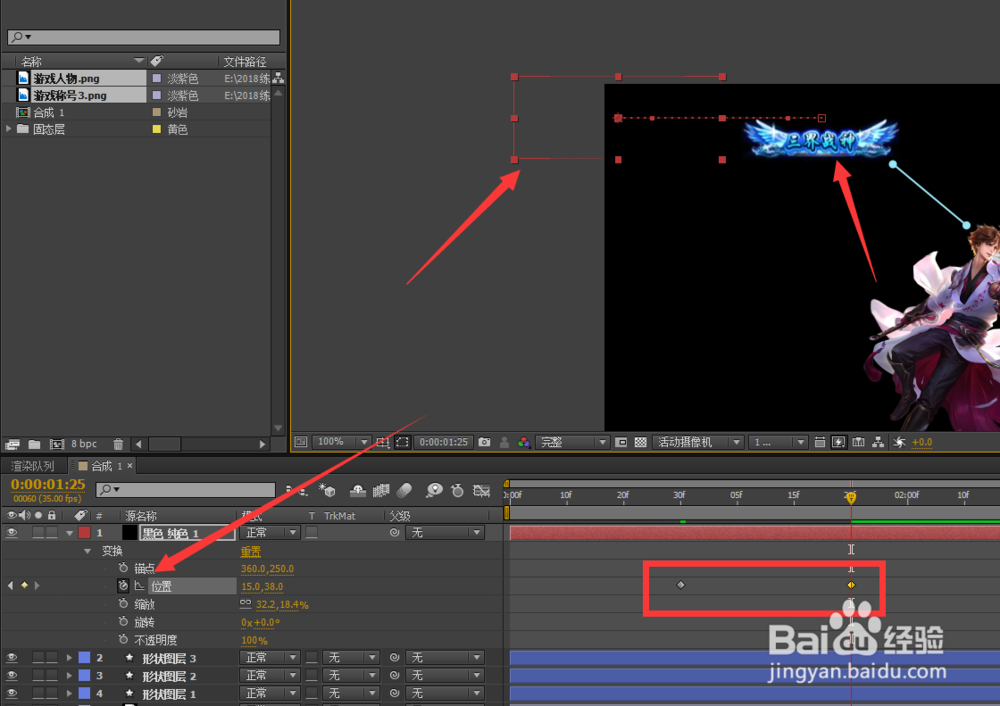Collapse layer 1 黑色 纯色 1 twirl arrow
The width and height of the screenshot is (1000, 706).
click(x=70, y=533)
